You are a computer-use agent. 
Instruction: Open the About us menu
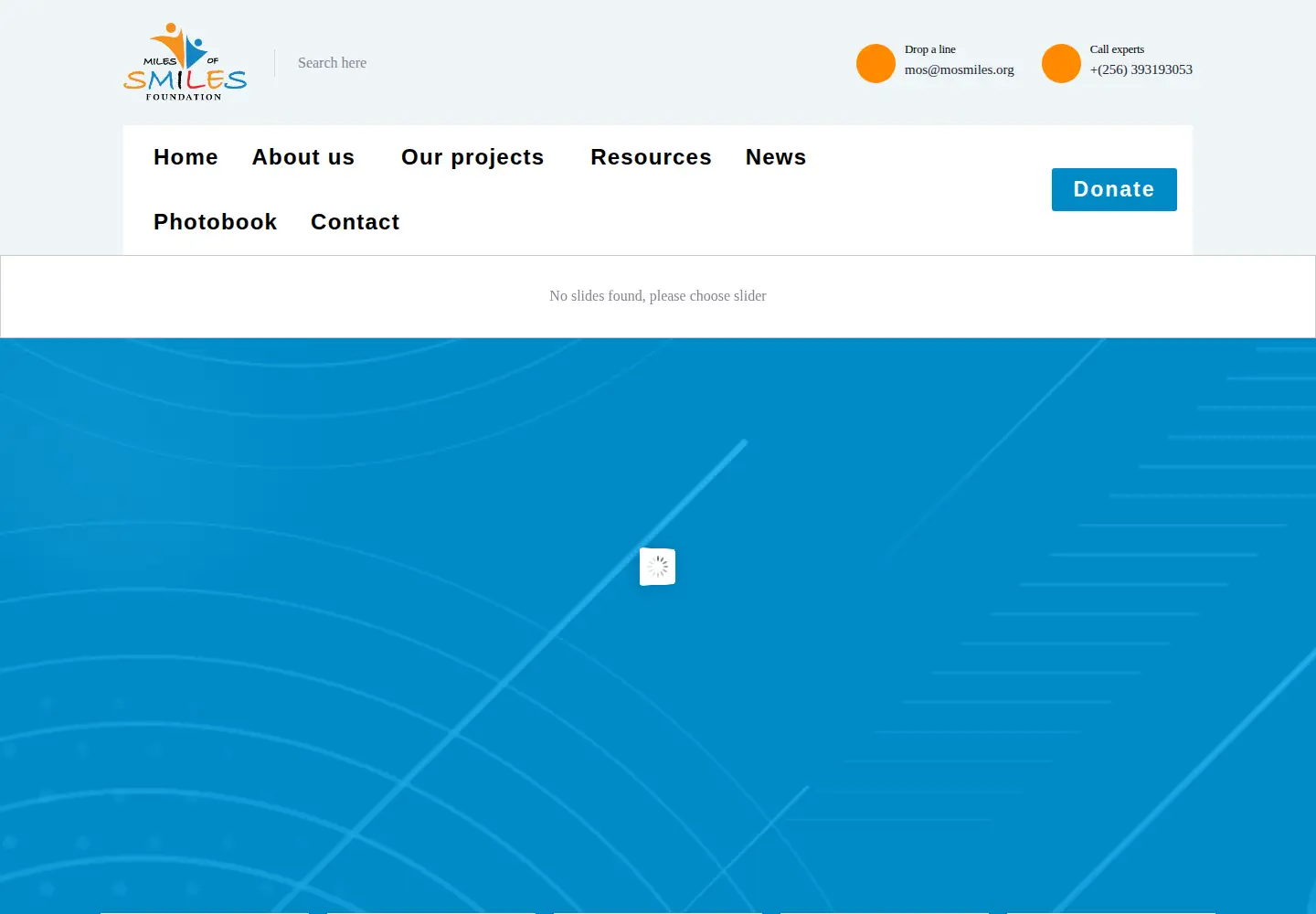pyautogui.click(x=303, y=157)
